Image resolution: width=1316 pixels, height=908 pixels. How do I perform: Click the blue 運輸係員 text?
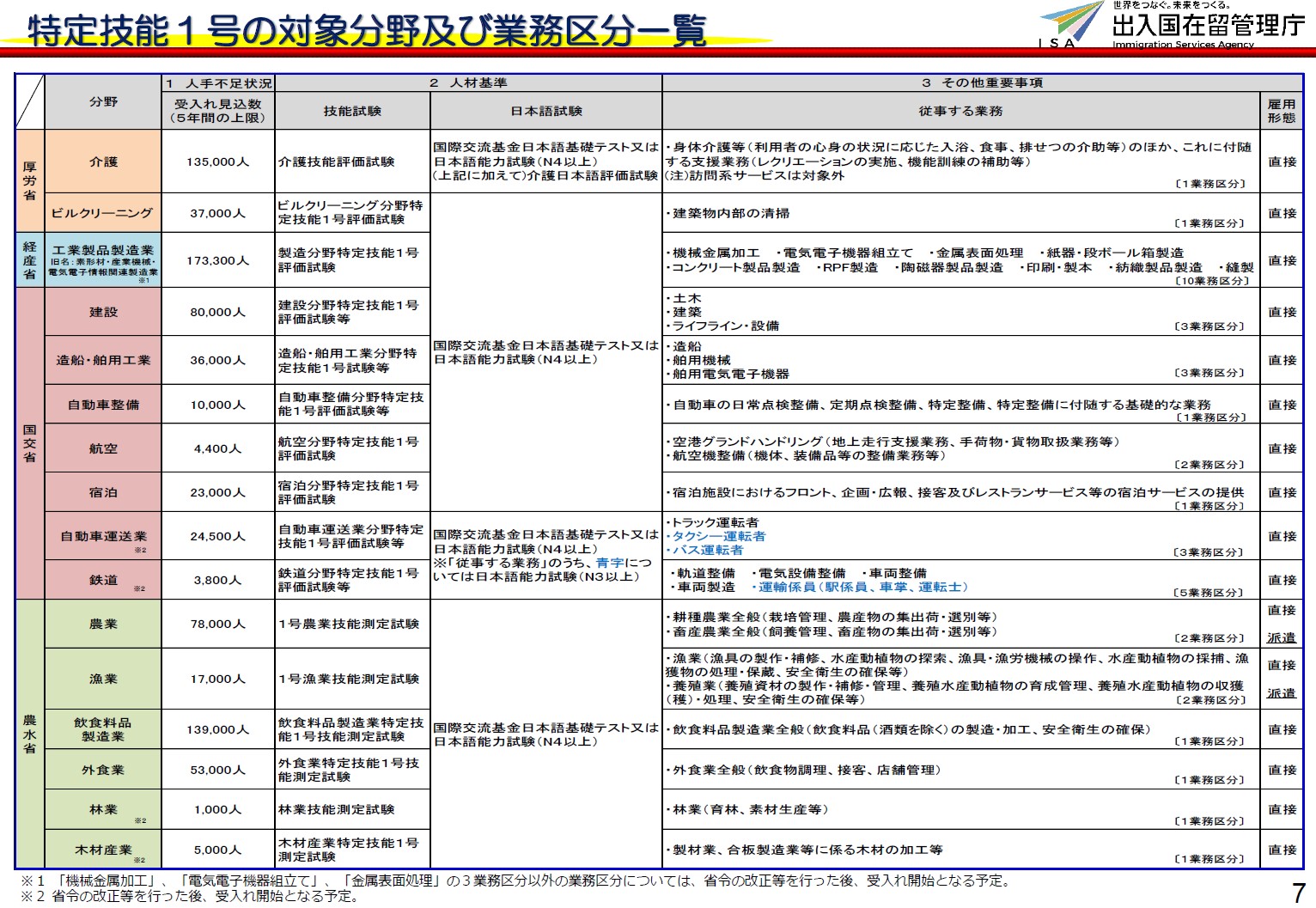860,587
